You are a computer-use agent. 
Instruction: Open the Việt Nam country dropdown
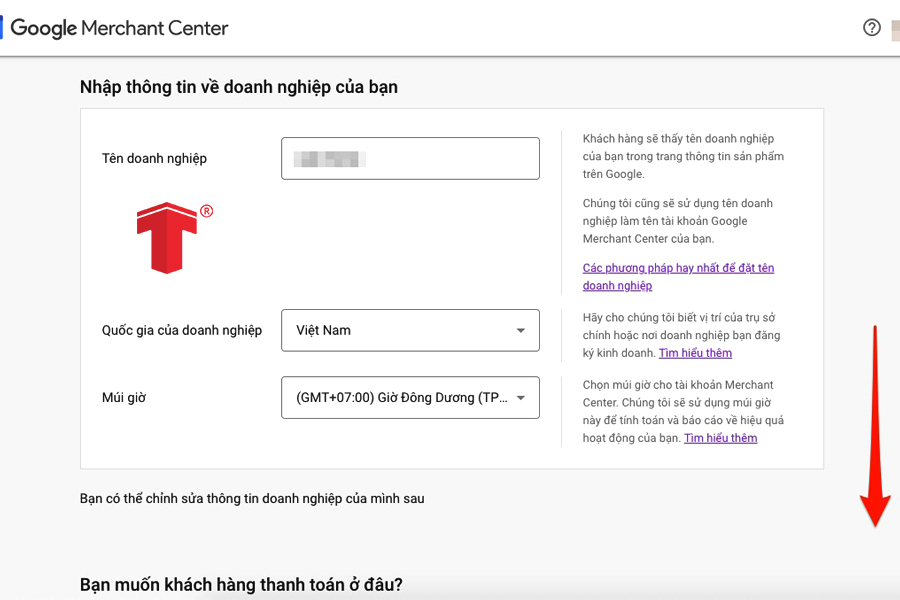410,330
